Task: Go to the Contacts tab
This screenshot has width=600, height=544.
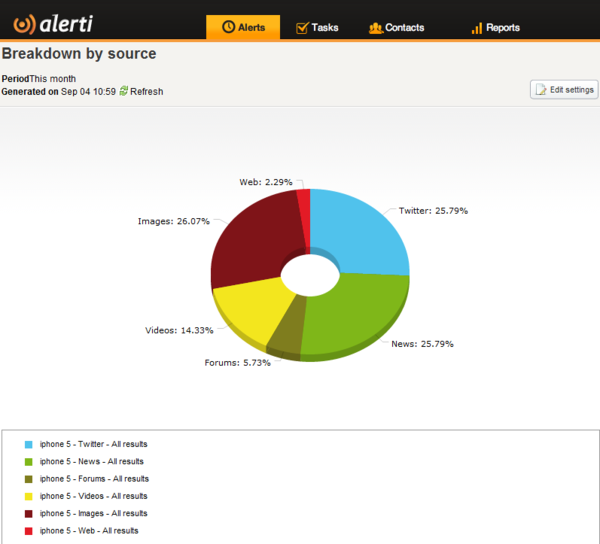Action: [396, 28]
